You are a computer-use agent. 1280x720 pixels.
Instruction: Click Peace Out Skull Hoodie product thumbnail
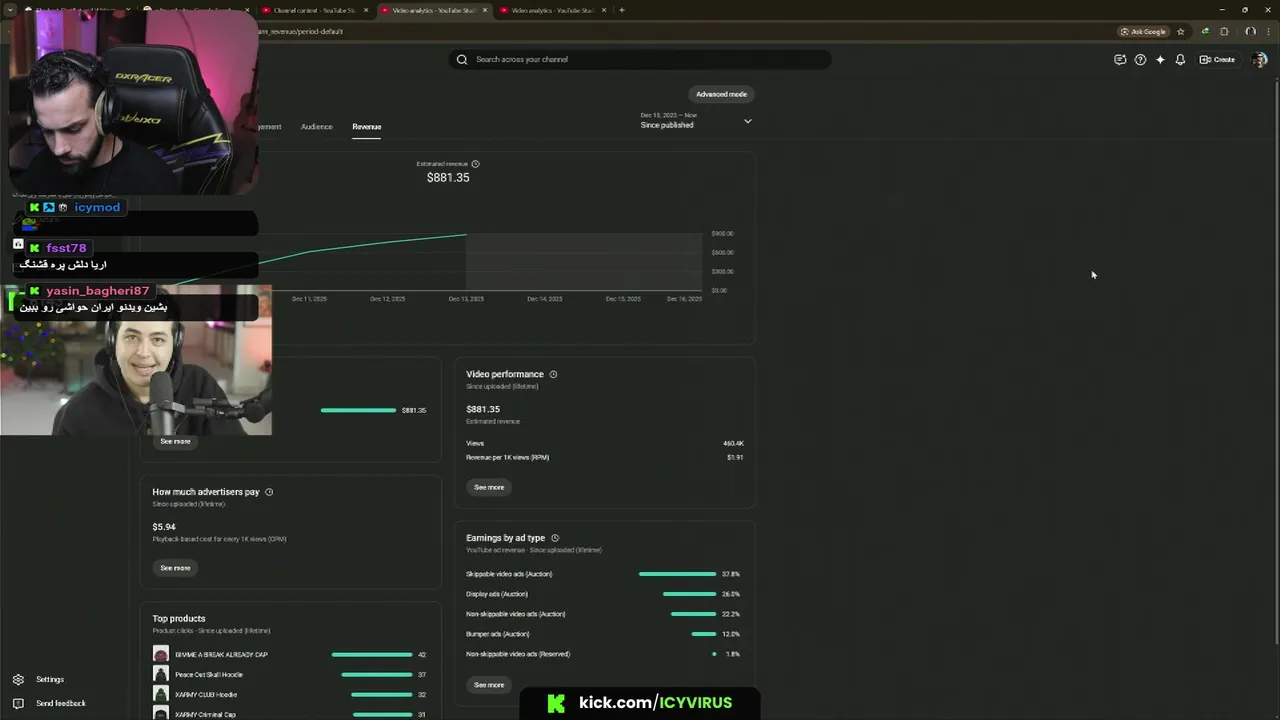(161, 674)
